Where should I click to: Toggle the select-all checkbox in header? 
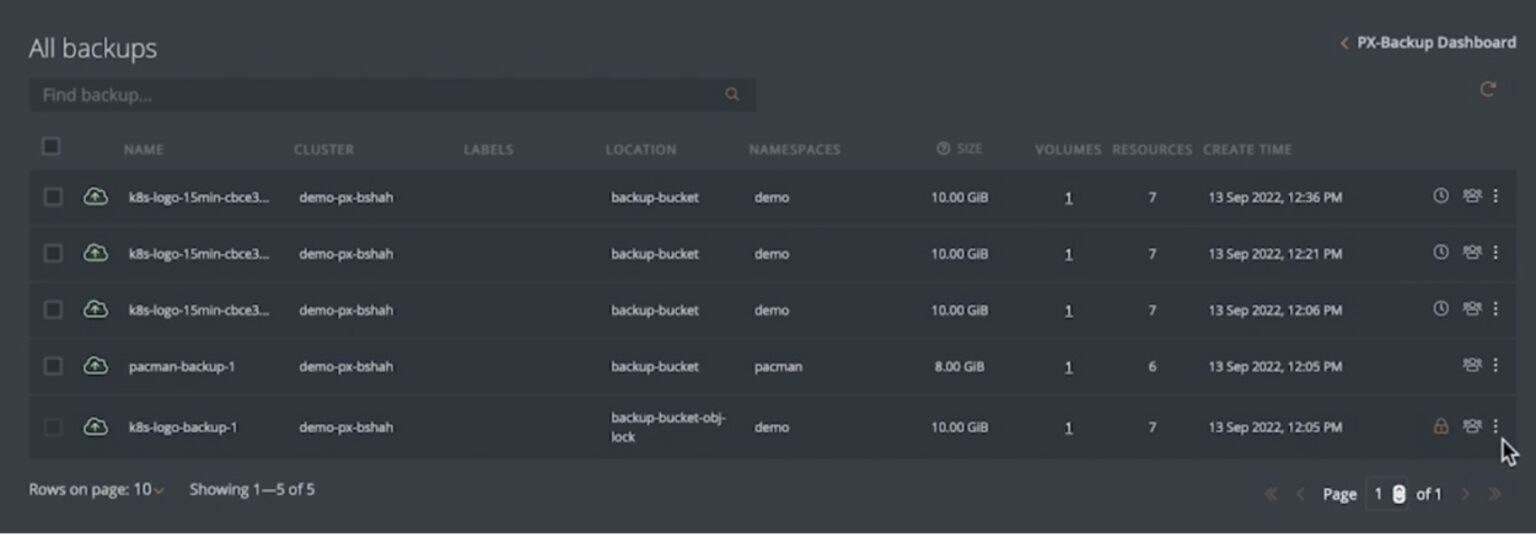point(51,147)
